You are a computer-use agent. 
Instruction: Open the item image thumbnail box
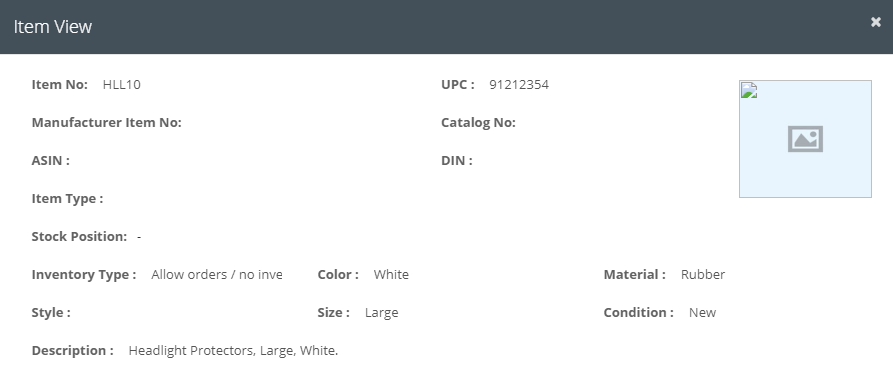[805, 139]
